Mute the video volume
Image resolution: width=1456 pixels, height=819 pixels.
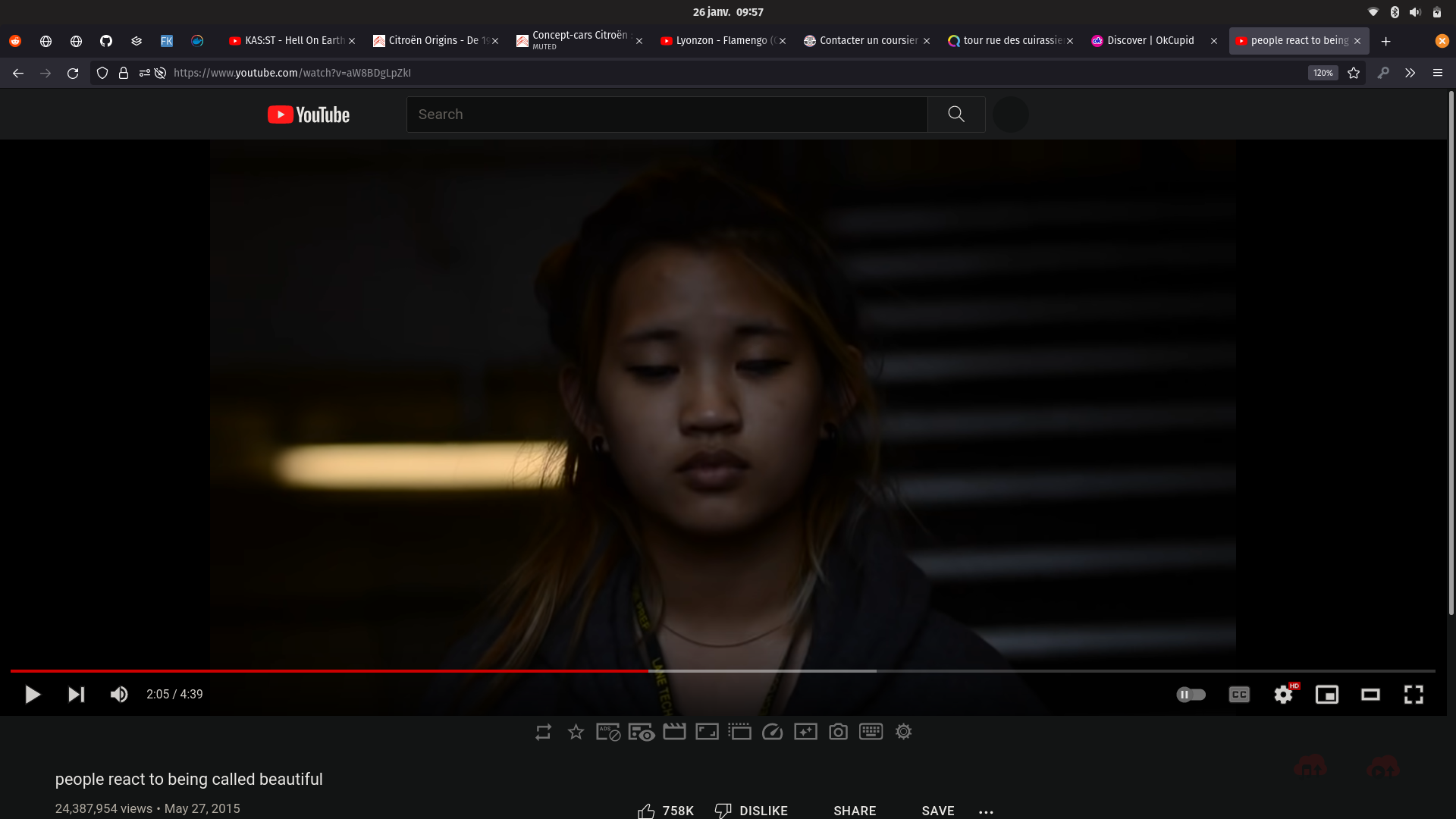click(x=119, y=695)
